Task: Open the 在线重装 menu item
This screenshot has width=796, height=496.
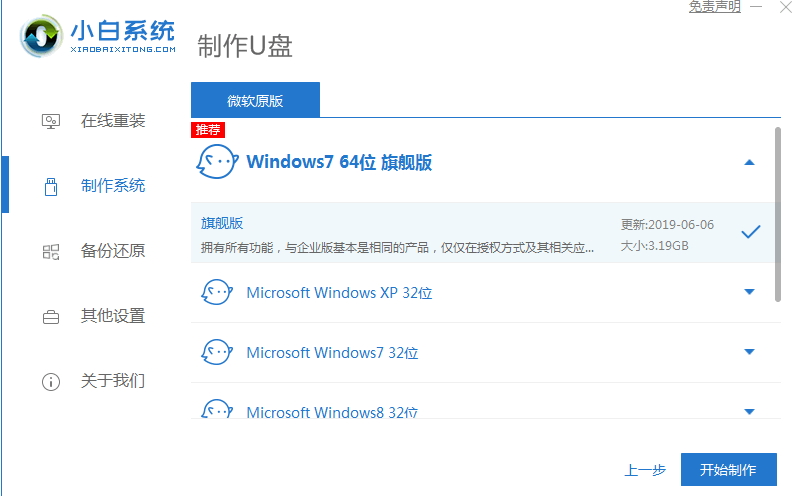Action: coord(113,121)
